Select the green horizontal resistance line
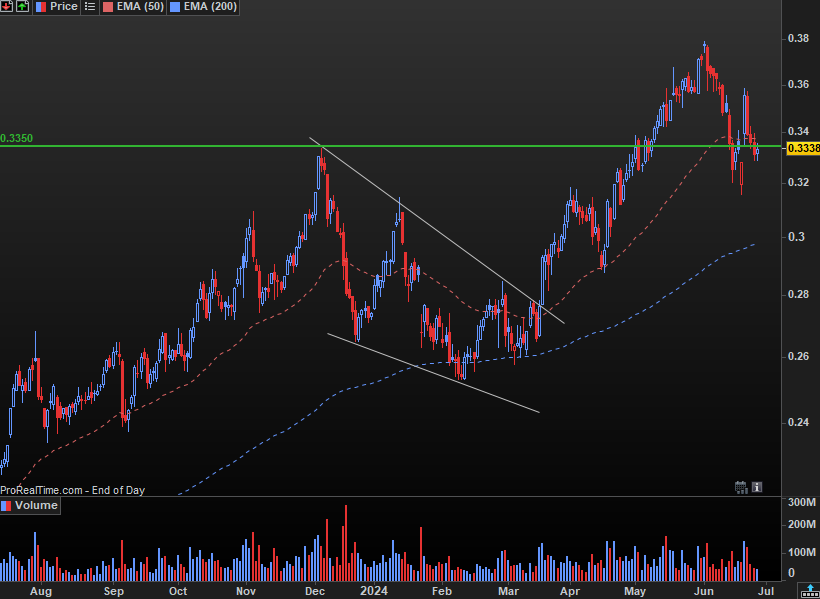Viewport: 820px width, 599px height. pyautogui.click(x=390, y=146)
